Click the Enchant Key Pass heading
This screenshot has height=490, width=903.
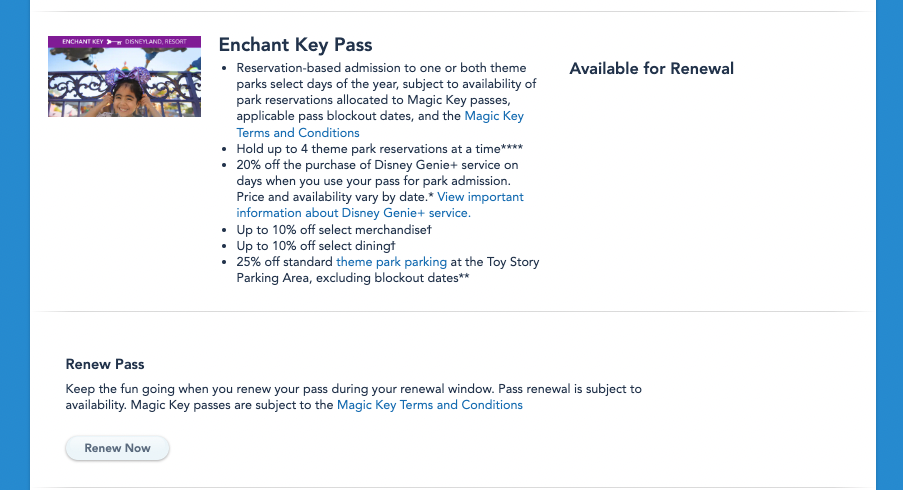pos(295,45)
